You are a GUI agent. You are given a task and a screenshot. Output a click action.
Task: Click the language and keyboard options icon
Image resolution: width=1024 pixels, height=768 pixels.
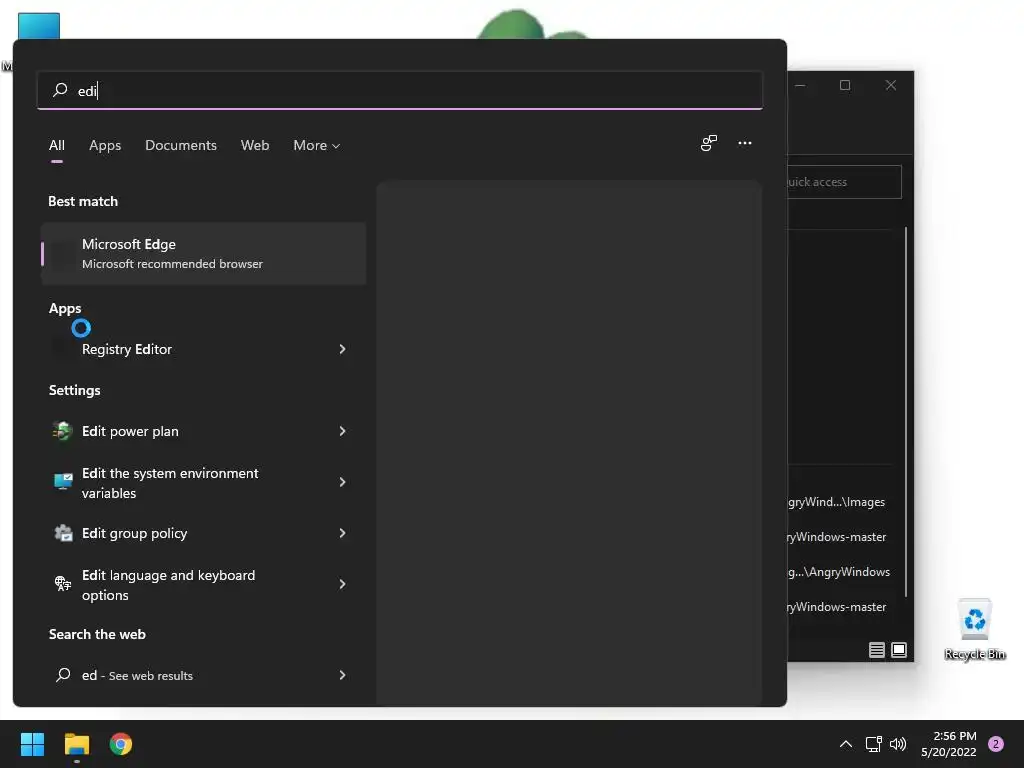point(63,584)
